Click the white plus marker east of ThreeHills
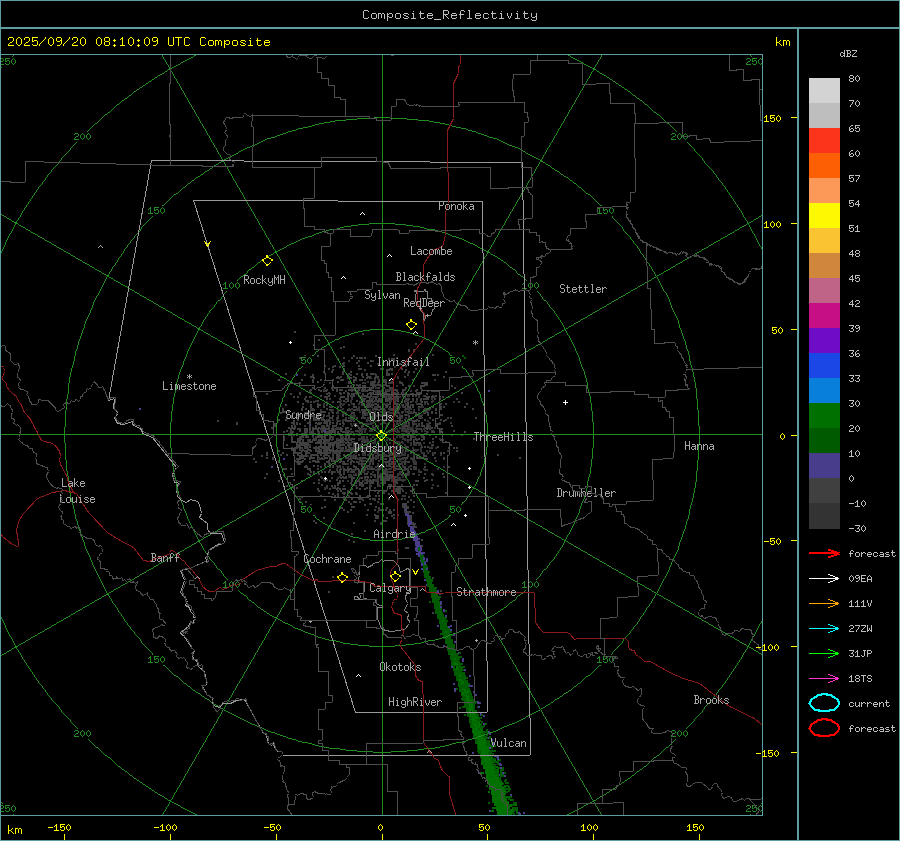Image resolution: width=900 pixels, height=841 pixels. [x=565, y=402]
